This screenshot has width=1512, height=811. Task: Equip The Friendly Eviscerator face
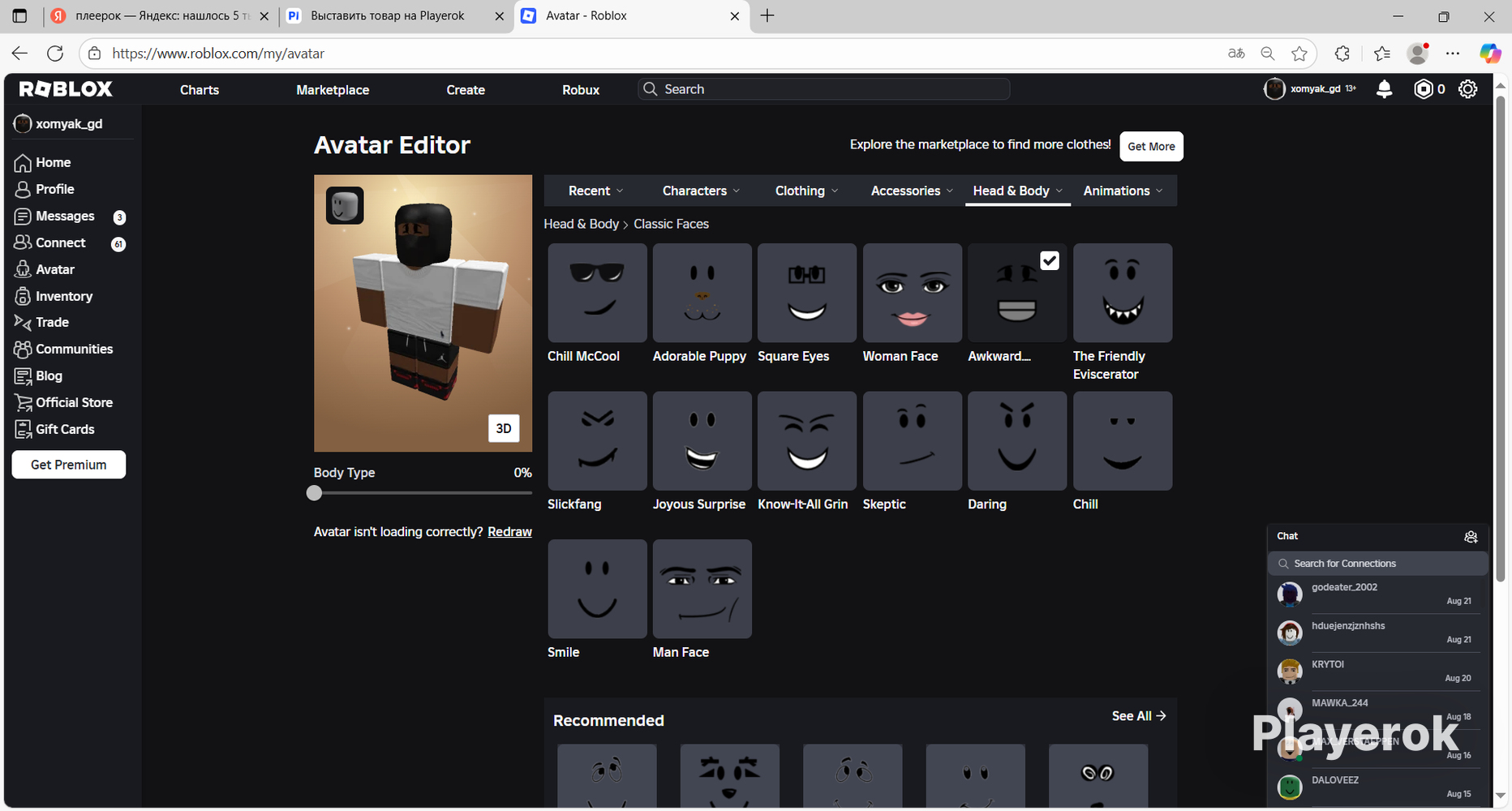[1123, 293]
